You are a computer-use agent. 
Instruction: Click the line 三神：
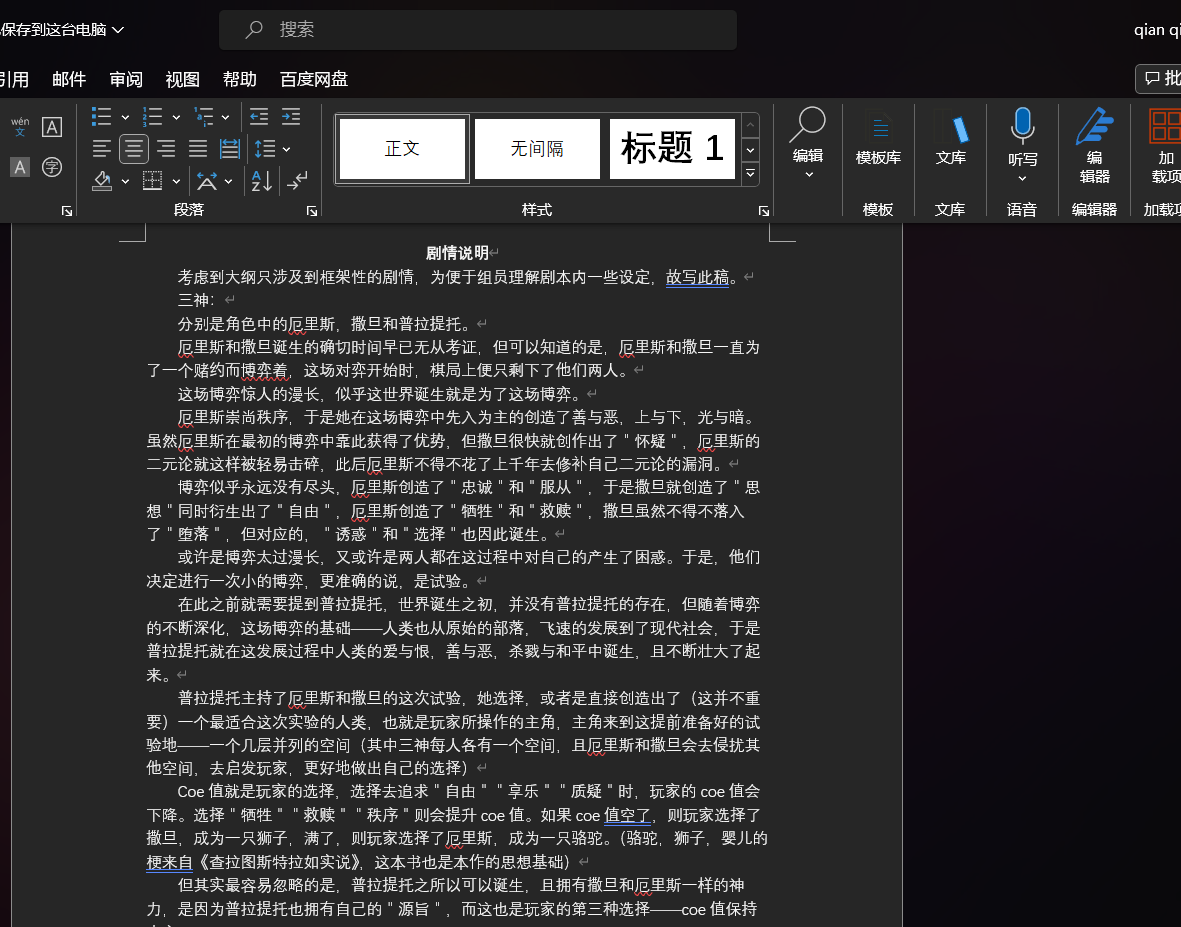(196, 300)
